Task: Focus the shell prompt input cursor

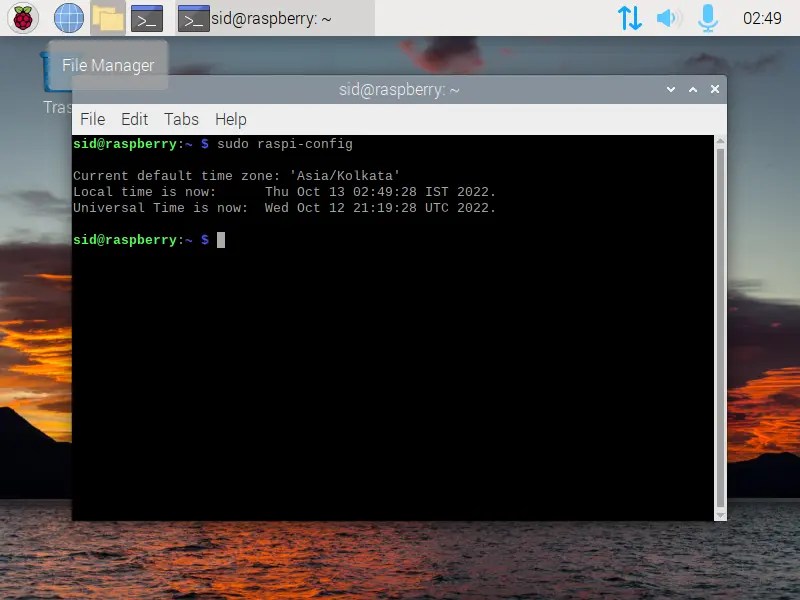Action: tap(219, 240)
